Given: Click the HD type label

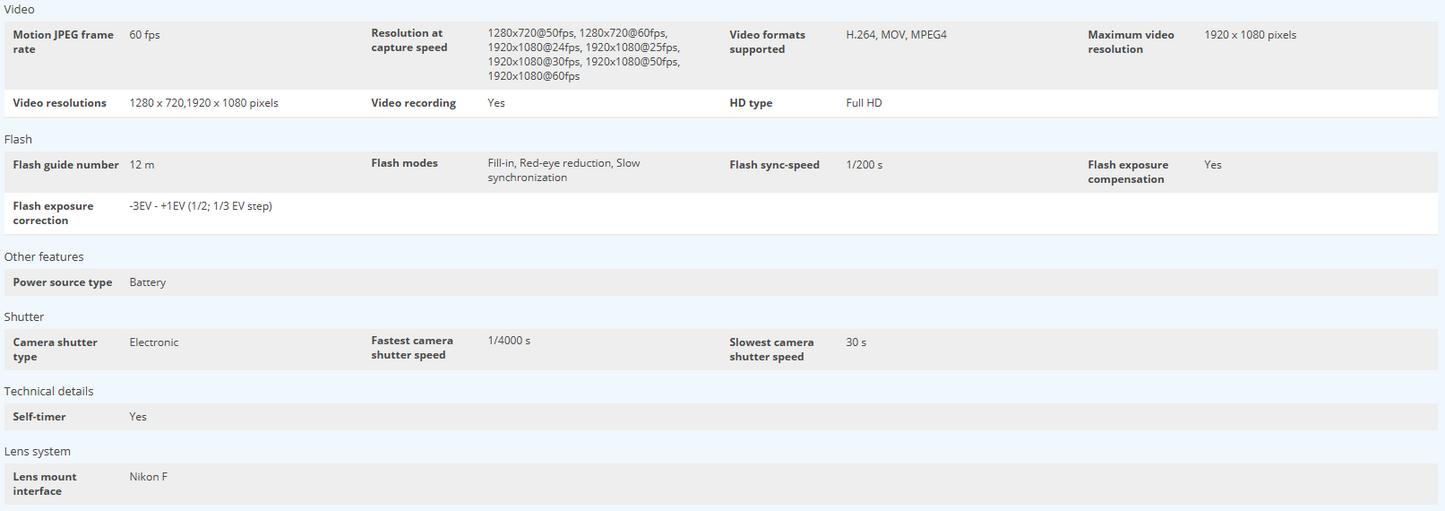Looking at the screenshot, I should pos(751,103).
